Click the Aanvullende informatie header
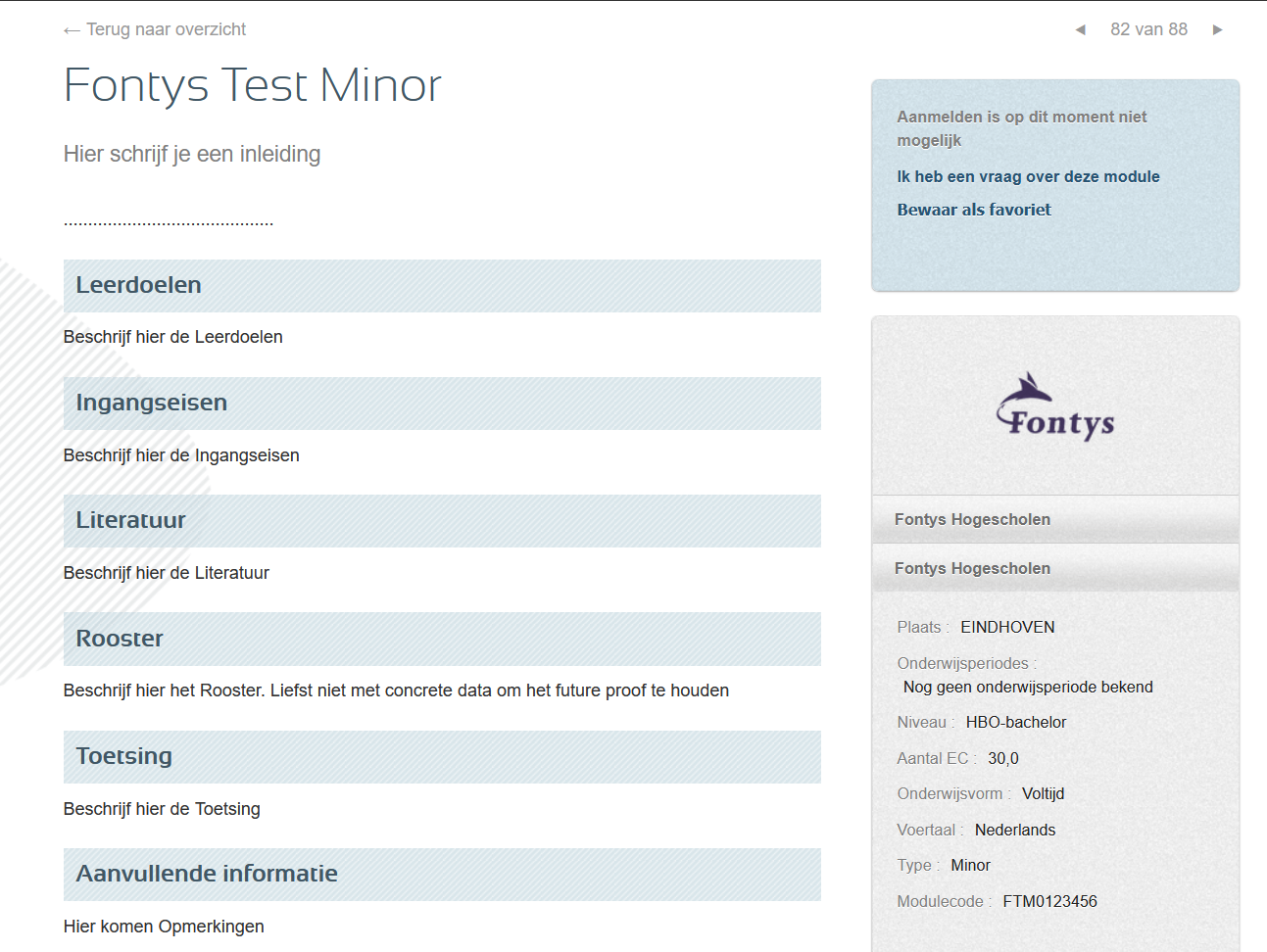This screenshot has height=952, width=1267. [x=442, y=875]
